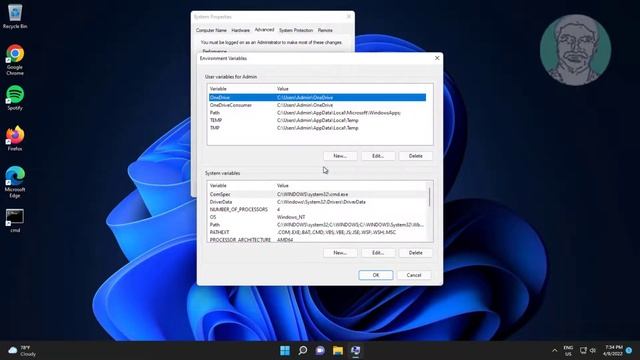Screen dimensions: 640x360
Task: Open the notification badge in the tray
Action: coord(629,351)
